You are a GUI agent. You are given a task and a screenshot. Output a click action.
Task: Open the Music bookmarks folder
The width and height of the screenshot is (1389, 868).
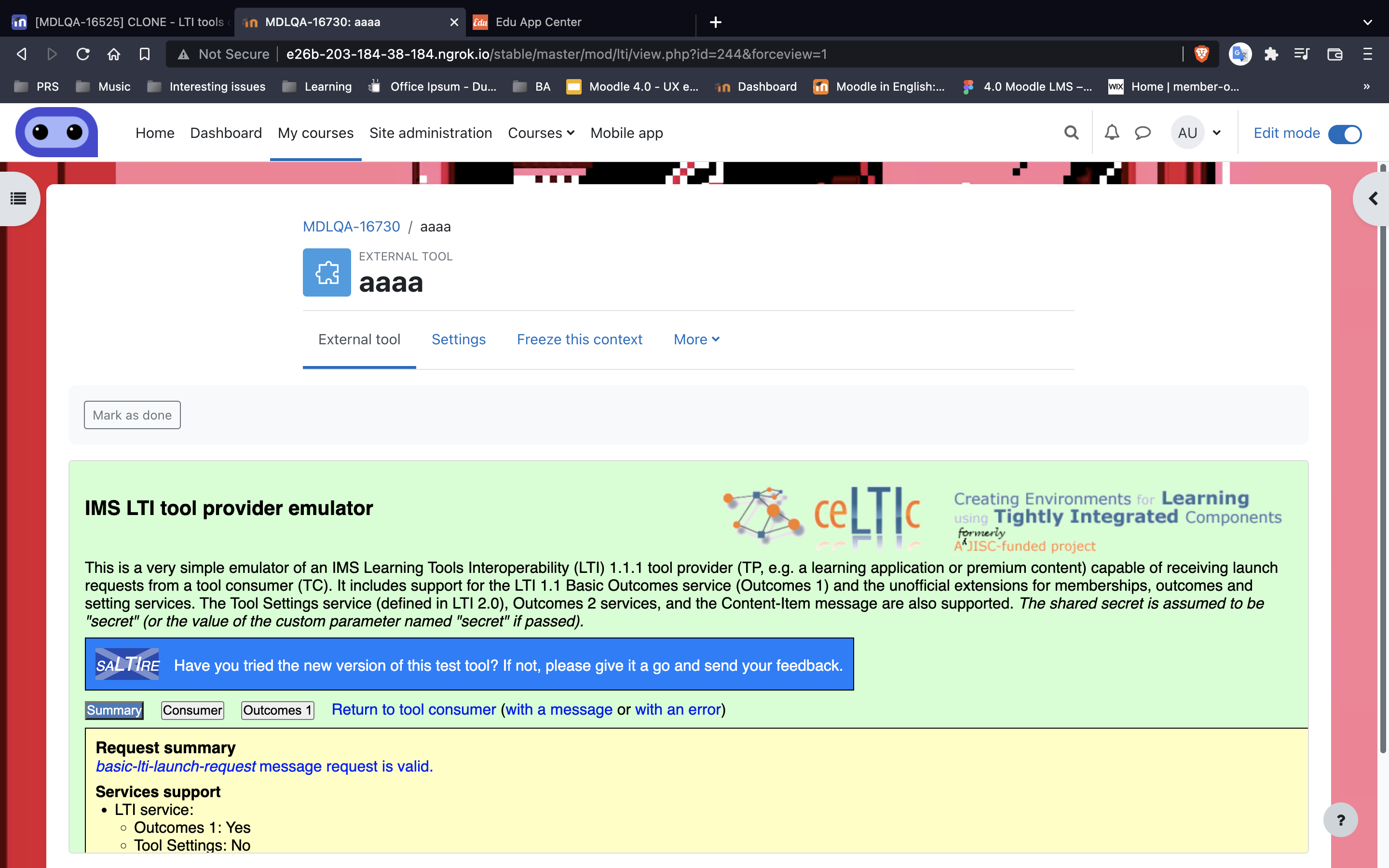click(x=103, y=87)
